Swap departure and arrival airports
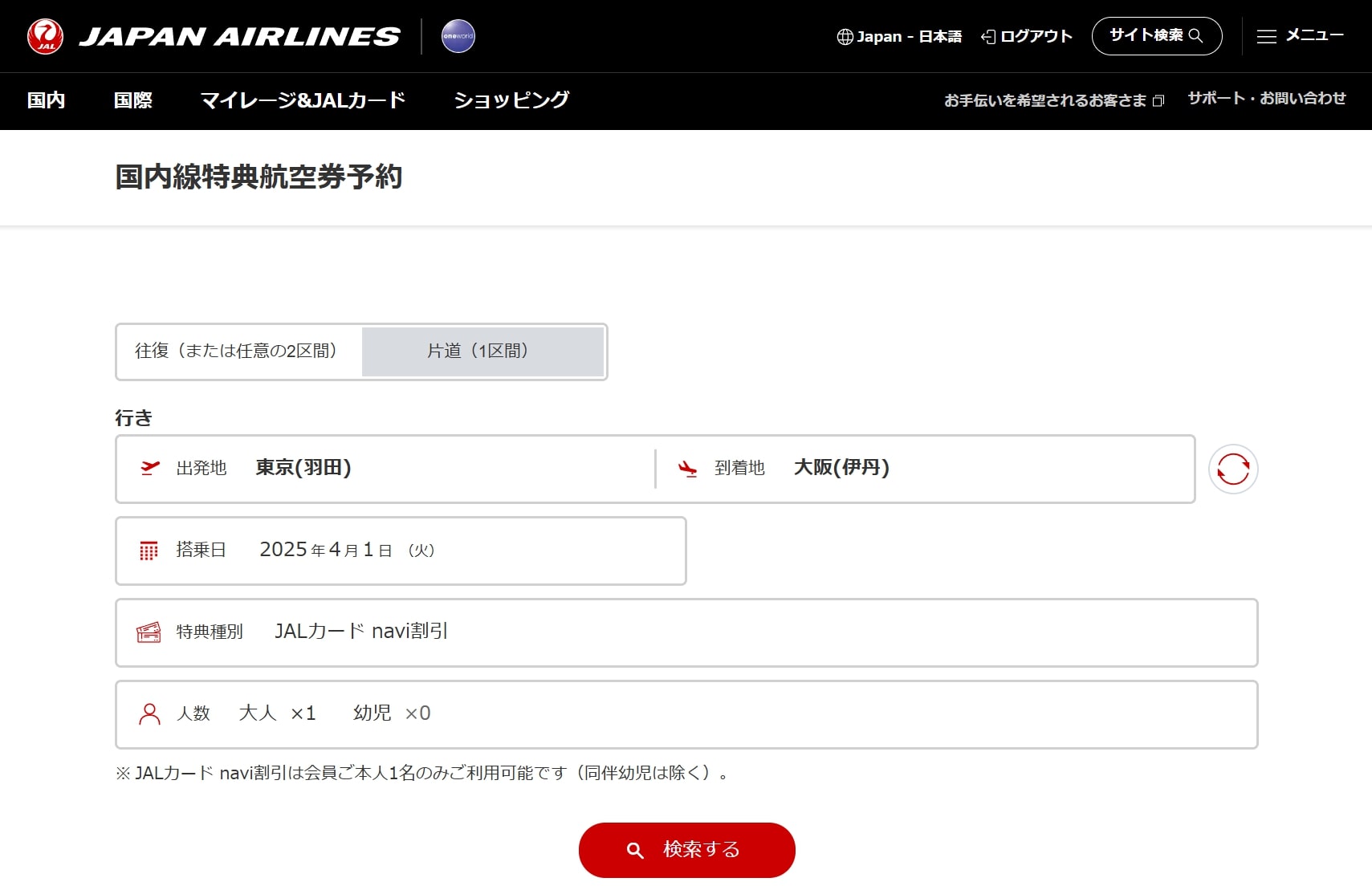The image size is (1372, 886). click(x=1233, y=469)
